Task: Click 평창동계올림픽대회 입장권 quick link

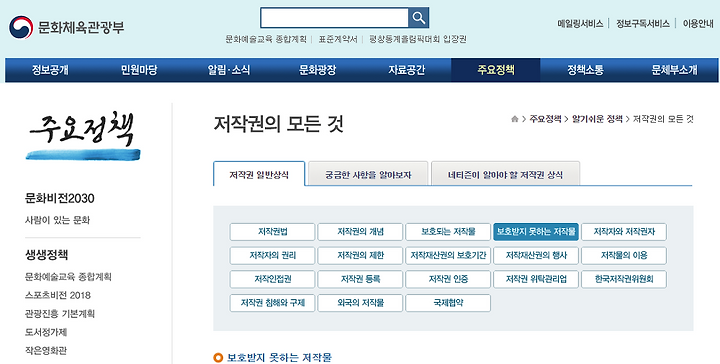Action: (418, 39)
